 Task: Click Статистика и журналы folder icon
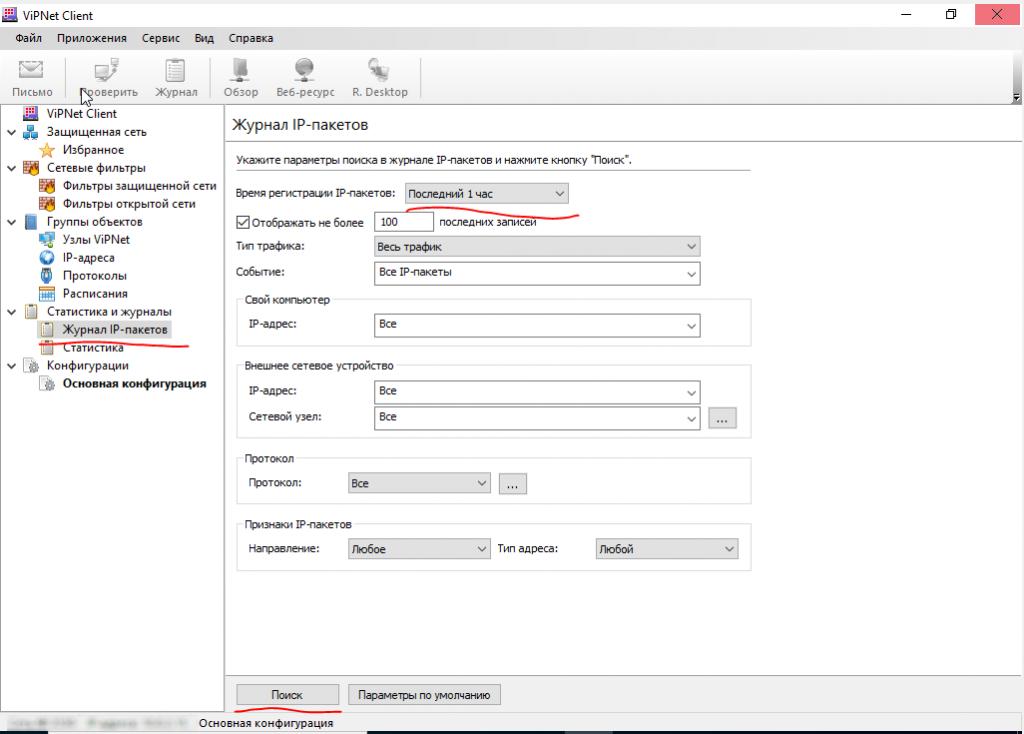point(31,311)
